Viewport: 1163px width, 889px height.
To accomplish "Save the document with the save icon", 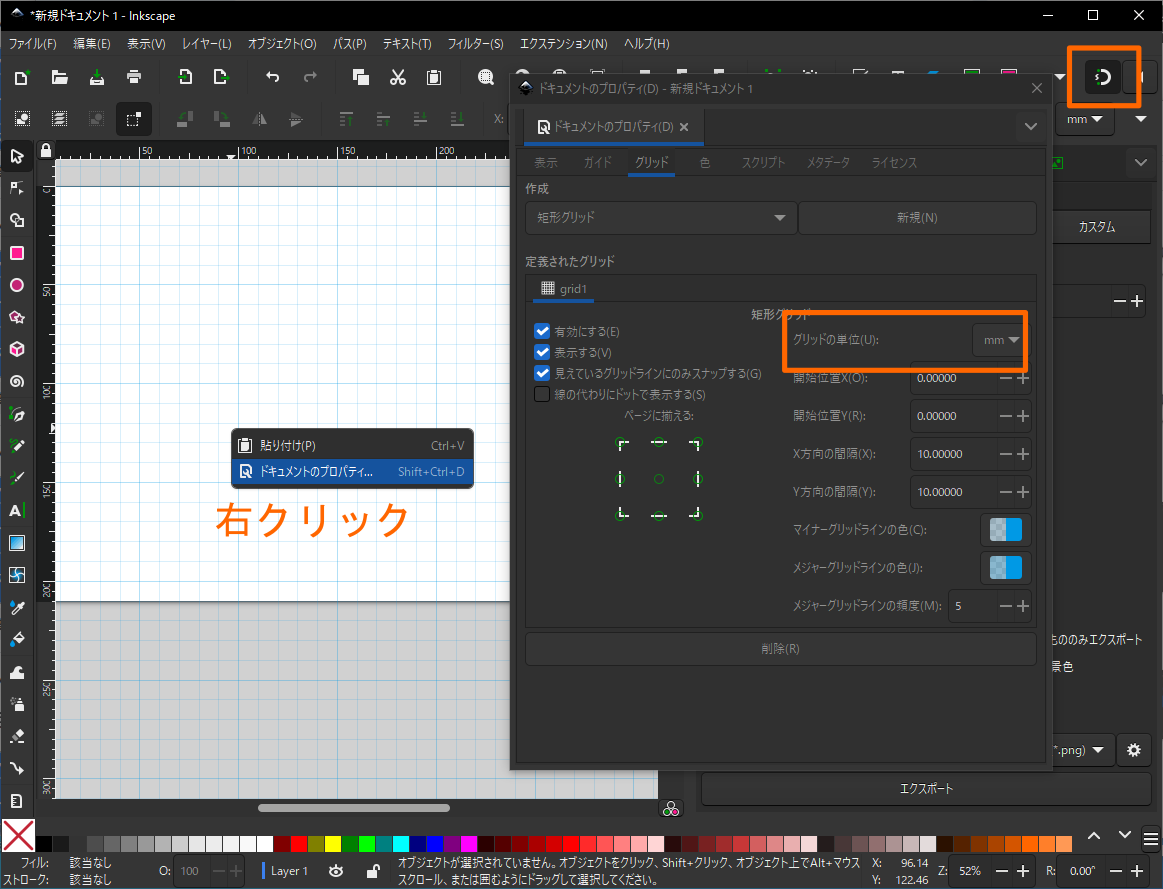I will click(96, 77).
